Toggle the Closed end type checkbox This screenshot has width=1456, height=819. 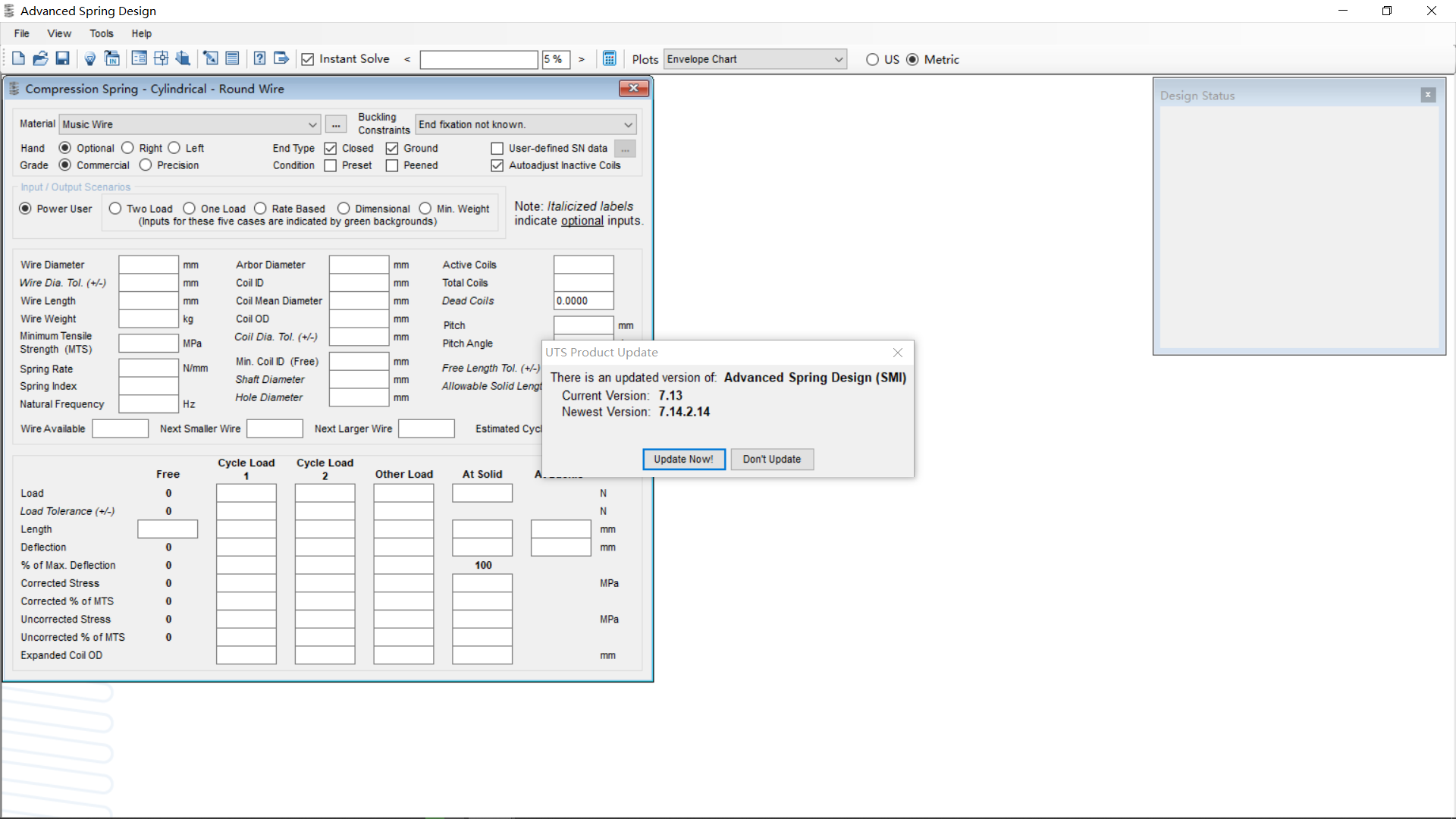[331, 149]
